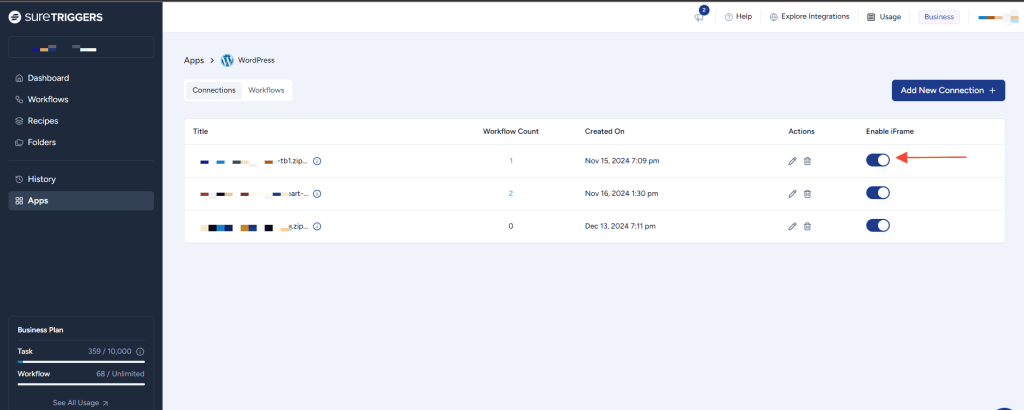This screenshot has width=1024, height=410.
Task: Toggle iFrame for the Dec 13 connection
Action: pos(877,225)
